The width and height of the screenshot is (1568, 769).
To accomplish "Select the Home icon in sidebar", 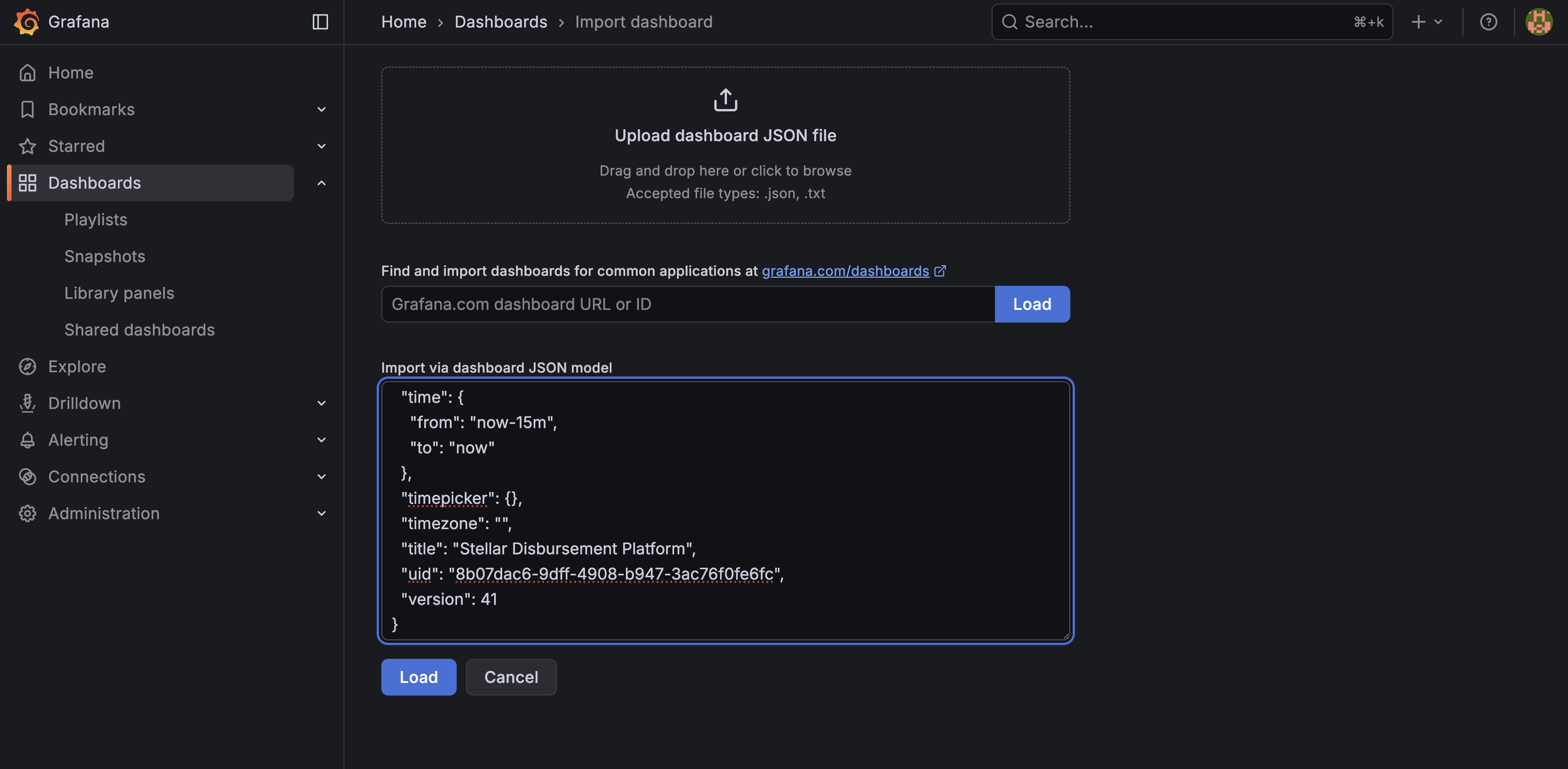I will click(28, 72).
